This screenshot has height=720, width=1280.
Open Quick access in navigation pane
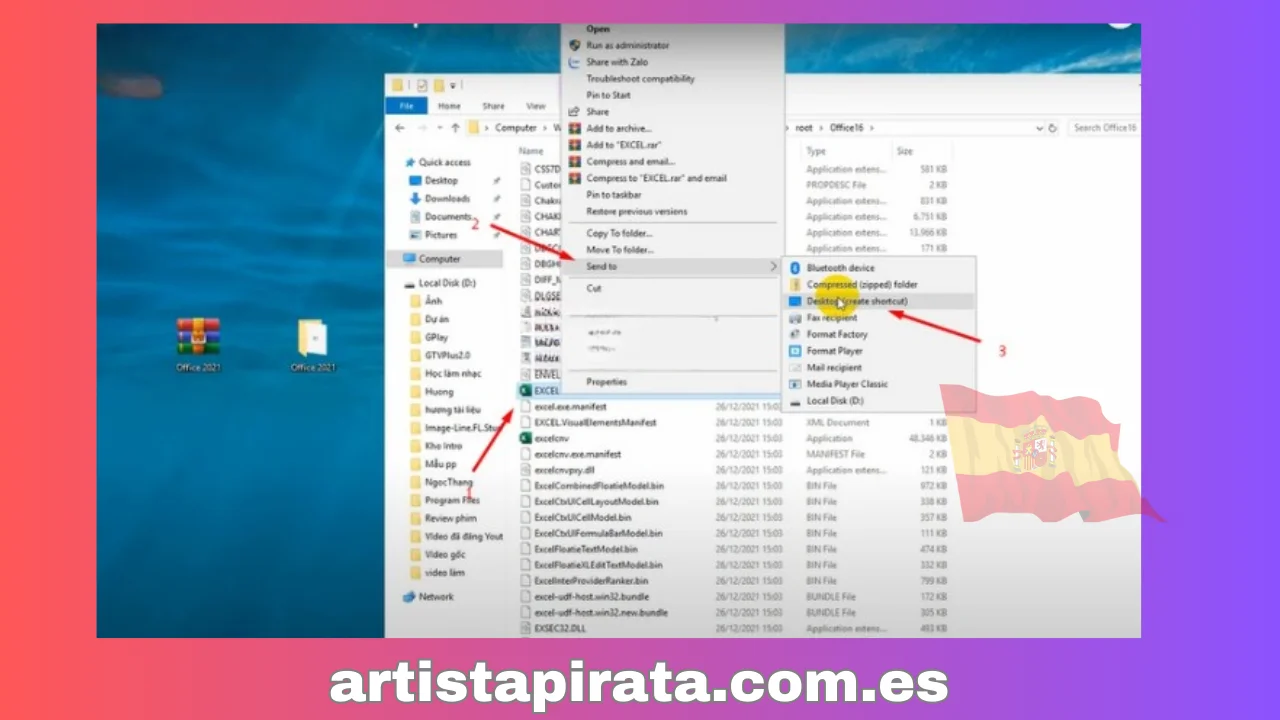click(x=444, y=162)
